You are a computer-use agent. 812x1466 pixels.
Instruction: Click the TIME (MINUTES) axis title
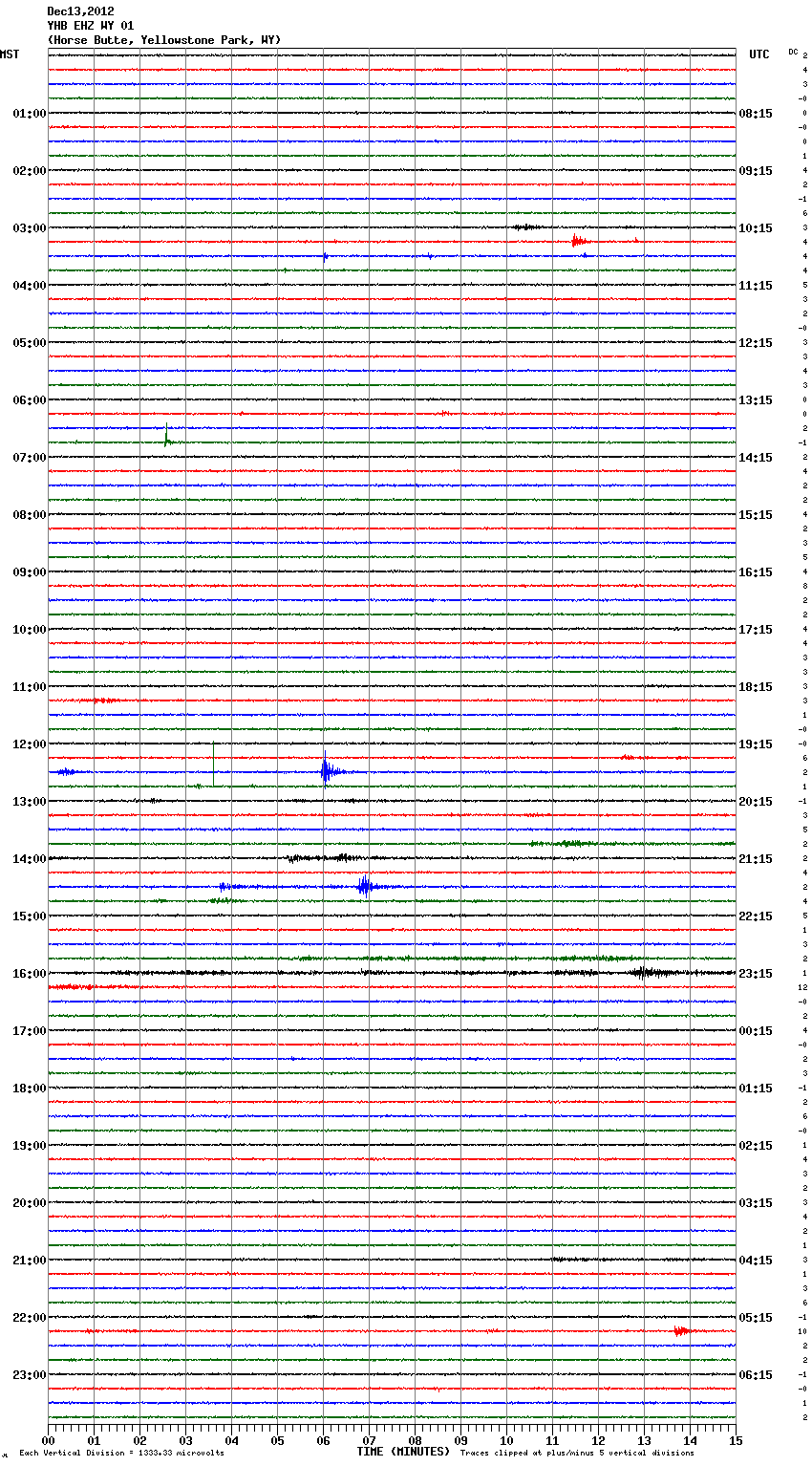point(402,1452)
